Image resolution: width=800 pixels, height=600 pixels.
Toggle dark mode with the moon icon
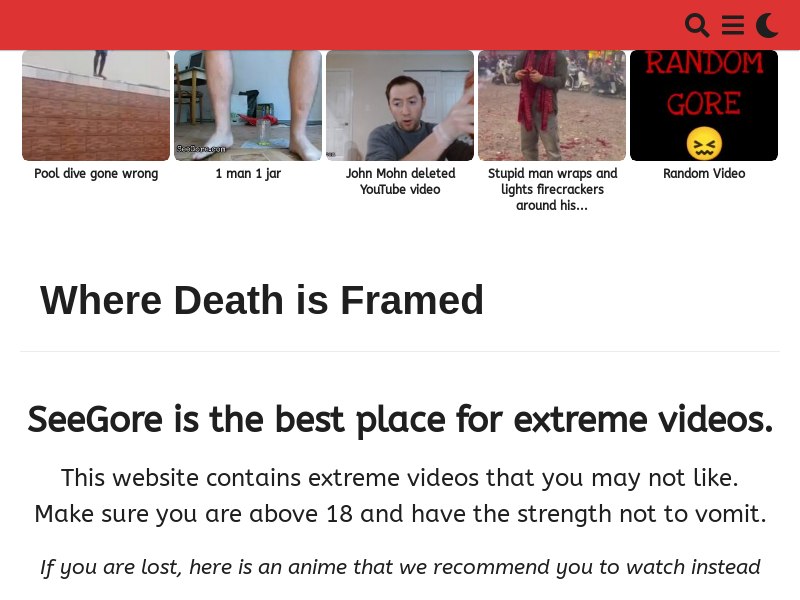click(767, 26)
